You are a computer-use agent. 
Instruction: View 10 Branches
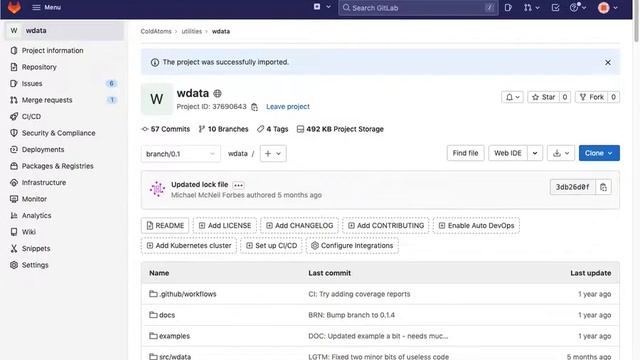click(x=223, y=129)
